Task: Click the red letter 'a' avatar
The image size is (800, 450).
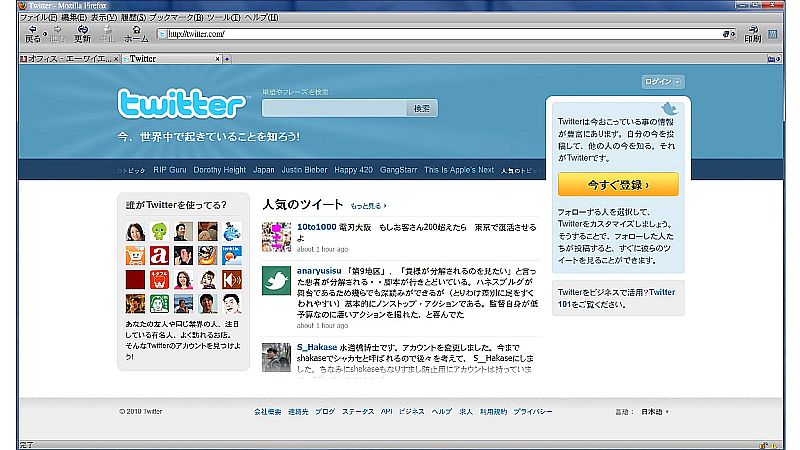Action: pyautogui.click(x=160, y=256)
